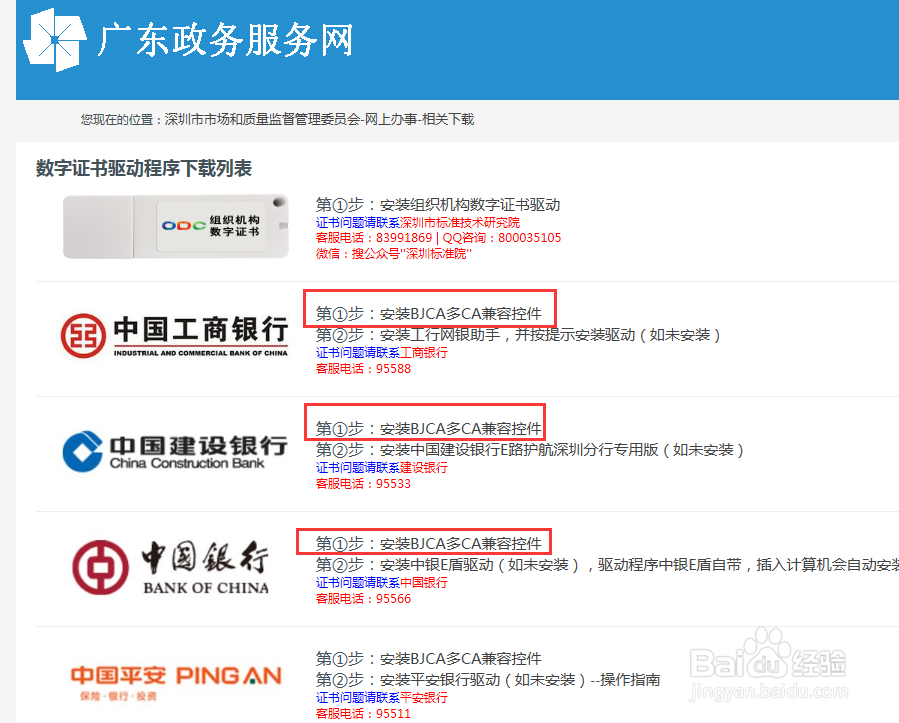Click 客服电话：83991869 | QQ咨询 line
Screen dimensions: 899x723
439,238
